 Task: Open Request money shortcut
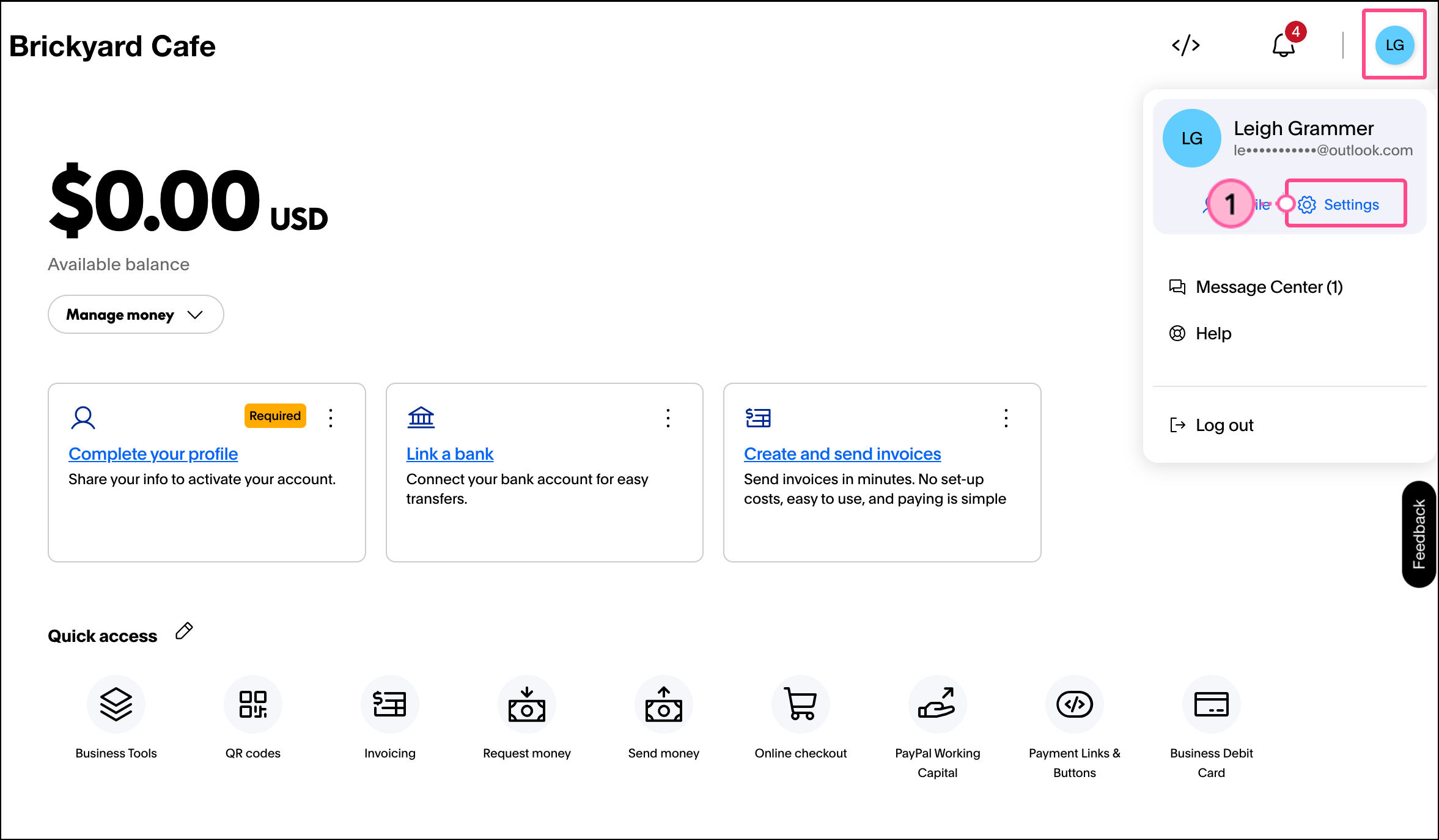(x=527, y=718)
